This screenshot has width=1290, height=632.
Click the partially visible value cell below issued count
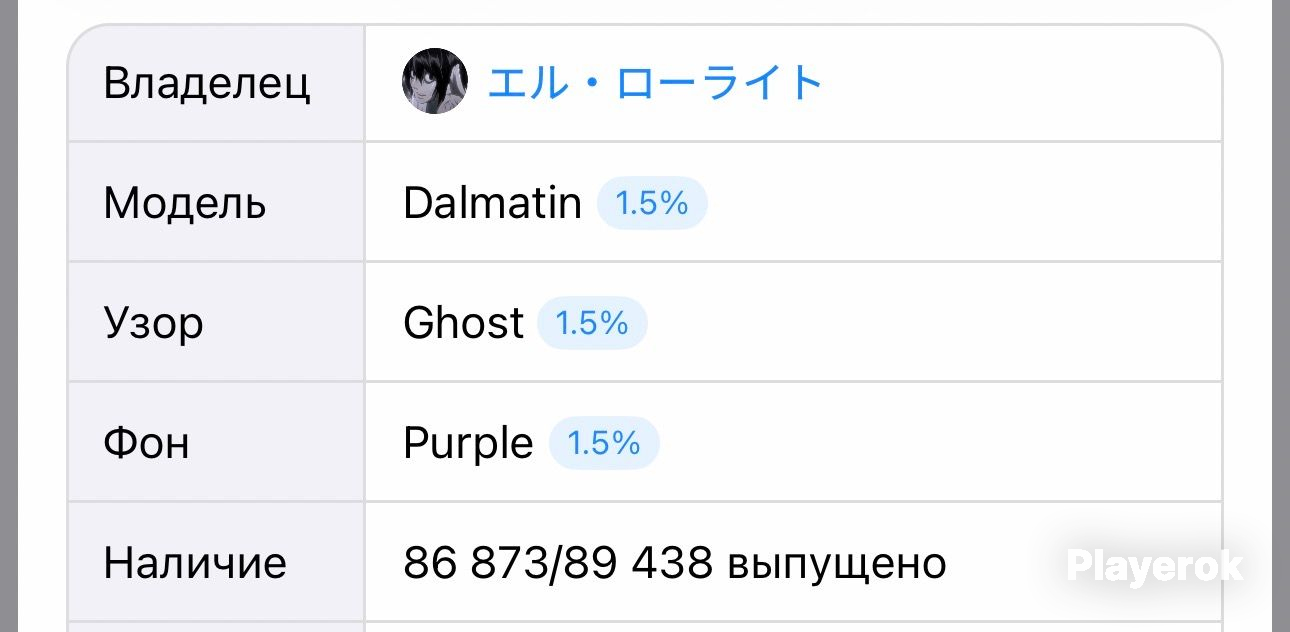tap(793, 627)
